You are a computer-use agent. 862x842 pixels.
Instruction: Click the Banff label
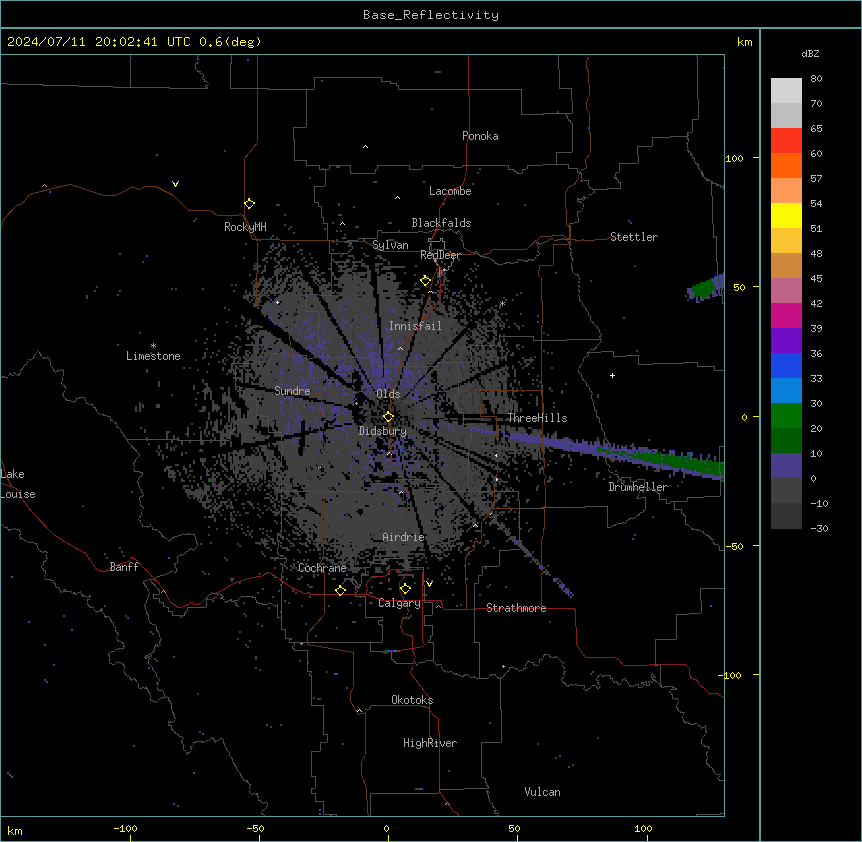(124, 567)
